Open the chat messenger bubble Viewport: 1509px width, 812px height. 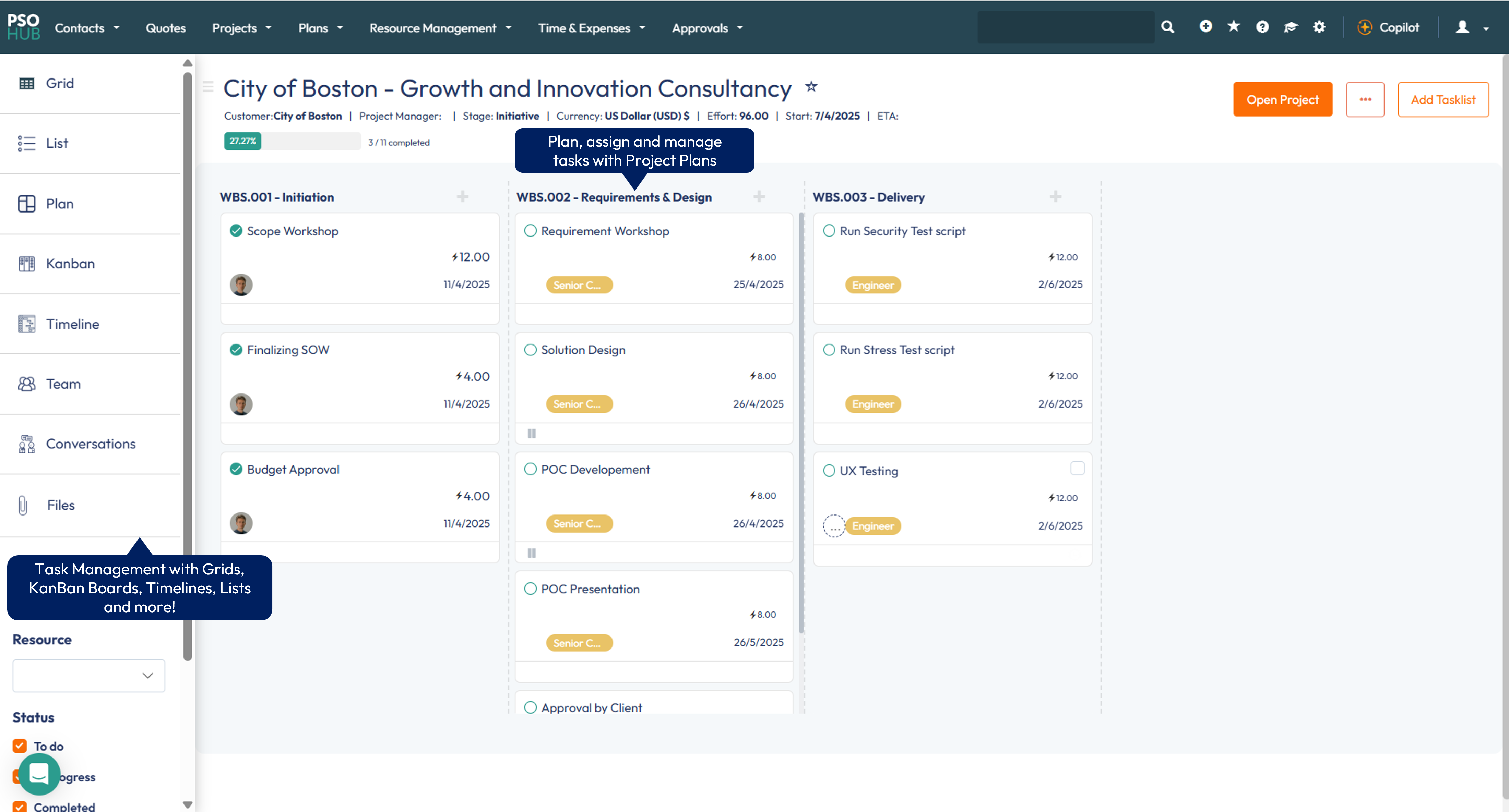click(x=39, y=773)
